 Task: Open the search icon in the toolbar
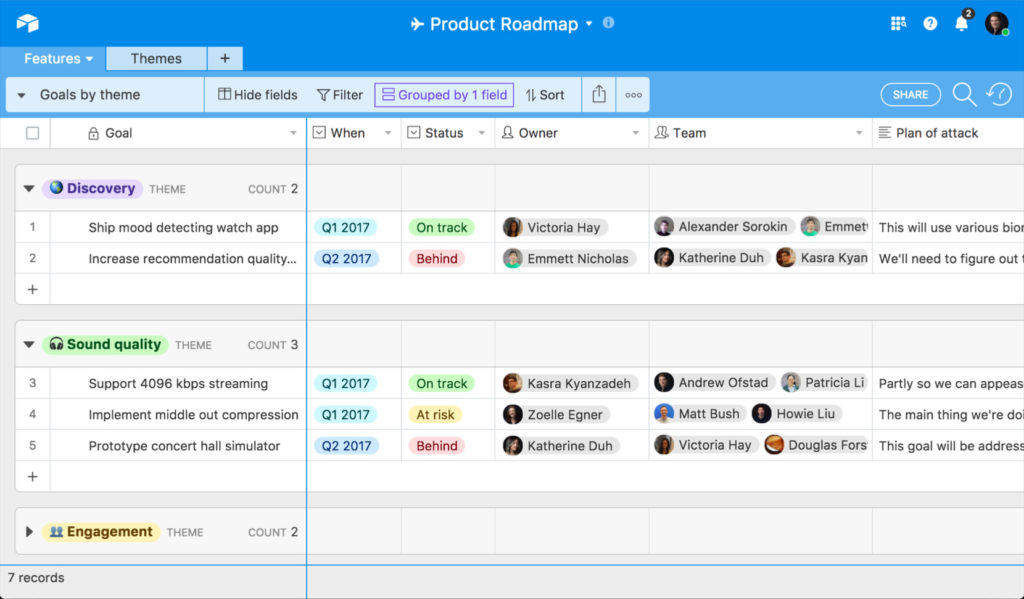964,94
